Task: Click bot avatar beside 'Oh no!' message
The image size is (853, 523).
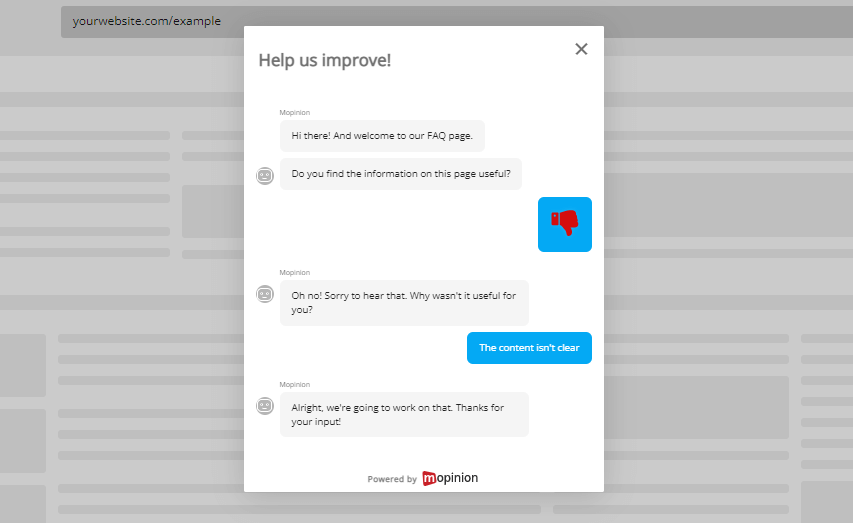Action: pos(265,294)
